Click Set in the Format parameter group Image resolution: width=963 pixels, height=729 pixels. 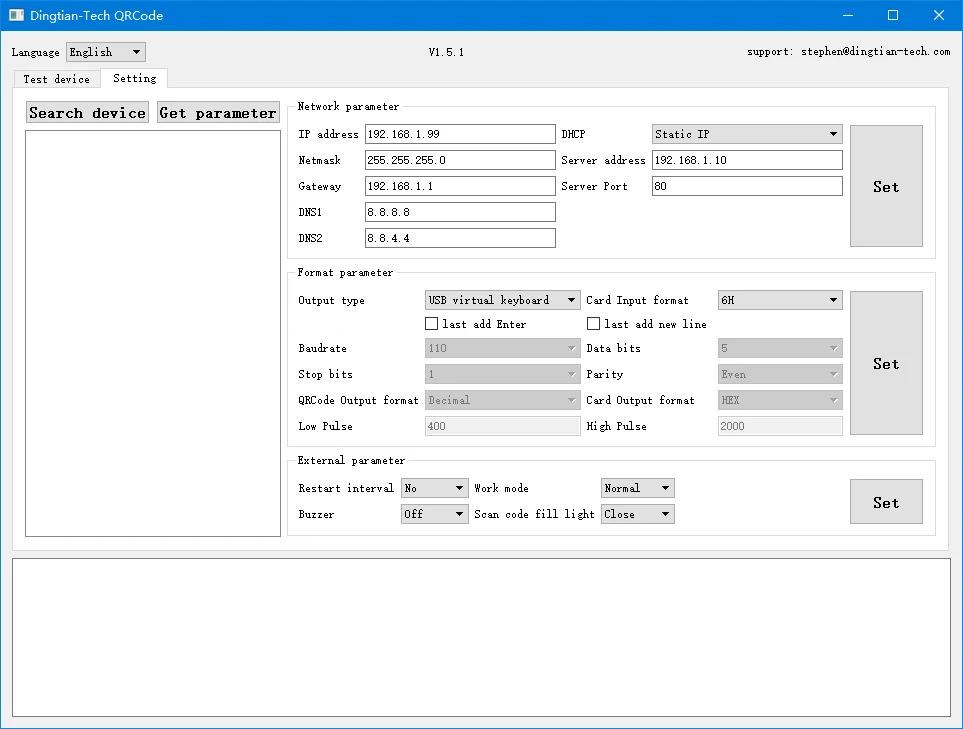886,363
